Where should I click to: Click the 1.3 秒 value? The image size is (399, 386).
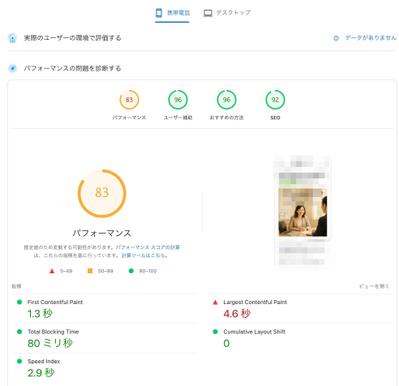click(40, 314)
